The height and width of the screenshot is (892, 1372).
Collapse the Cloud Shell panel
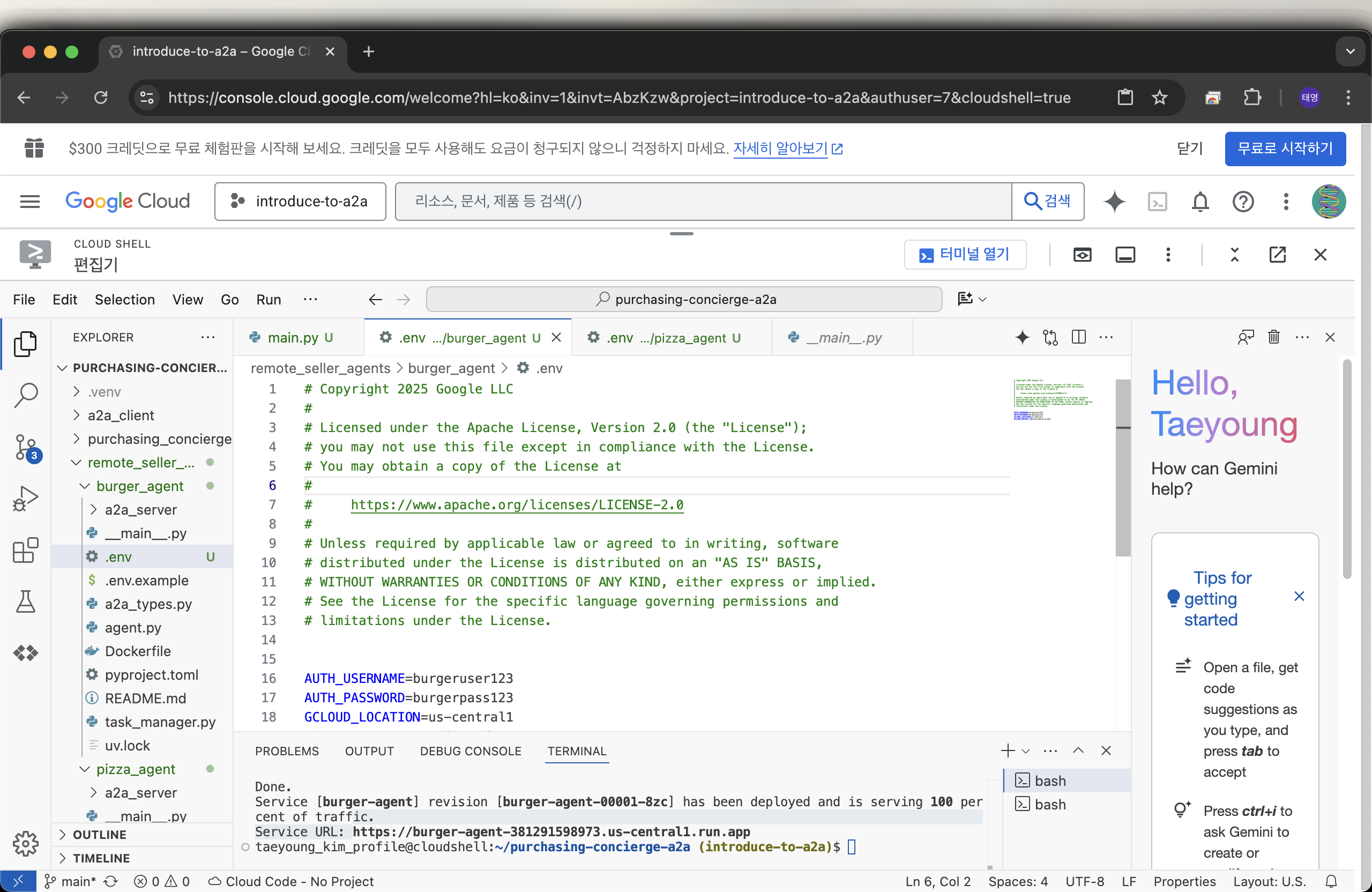pyautogui.click(x=1235, y=255)
